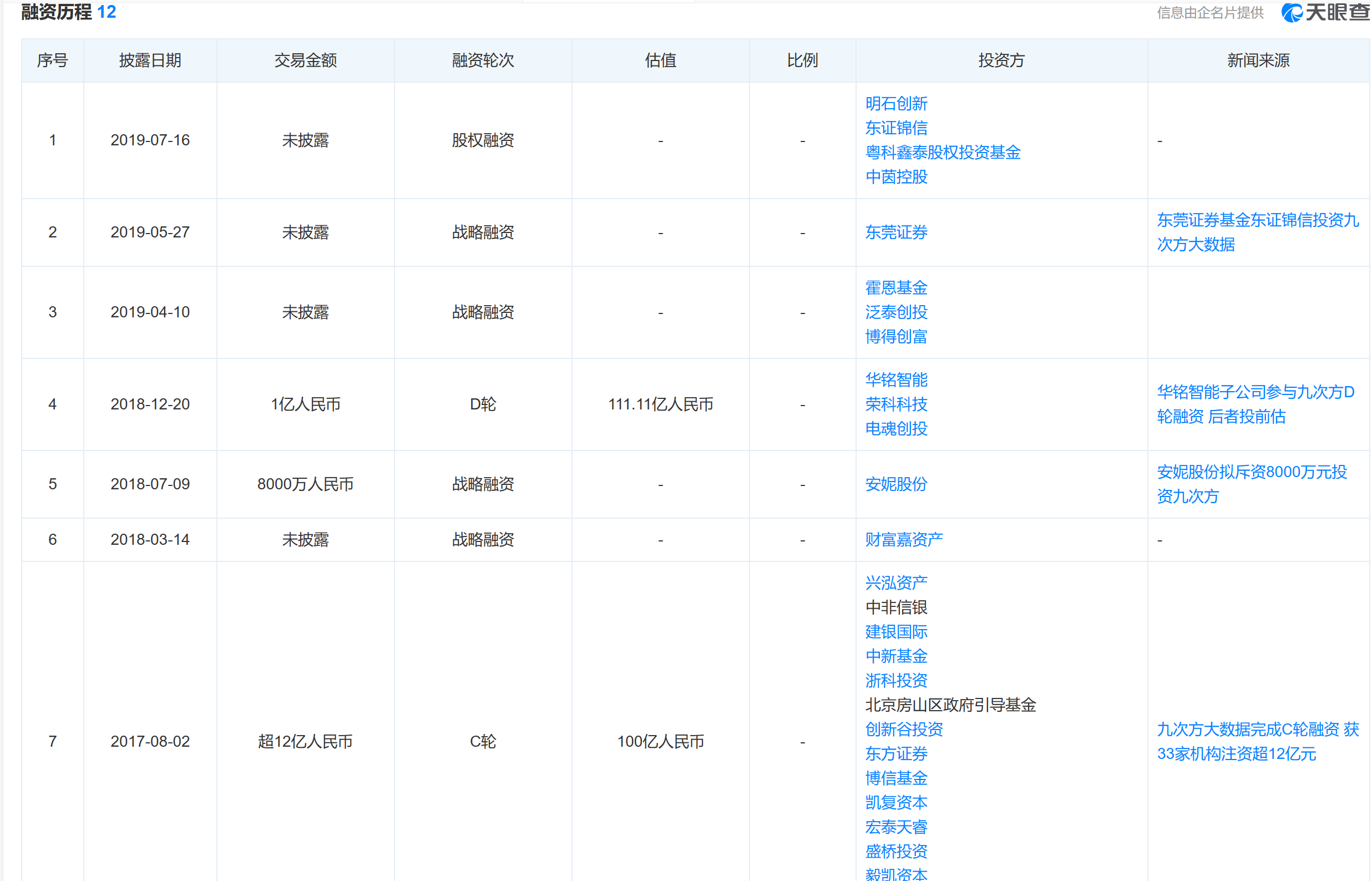Open investor link 电魂创投
The image size is (1372, 881).
896,429
